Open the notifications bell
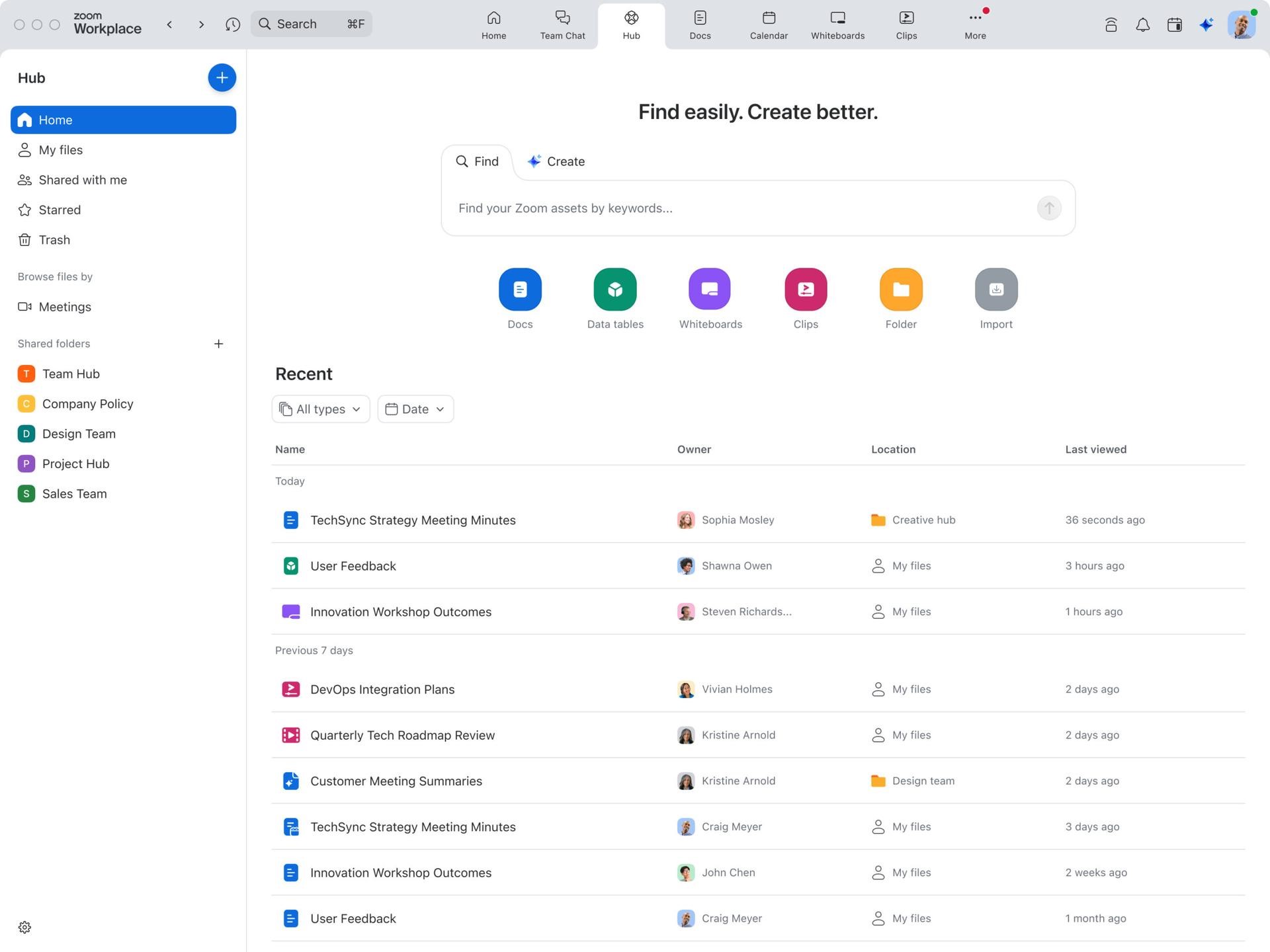This screenshot has width=1270, height=952. [1142, 24]
